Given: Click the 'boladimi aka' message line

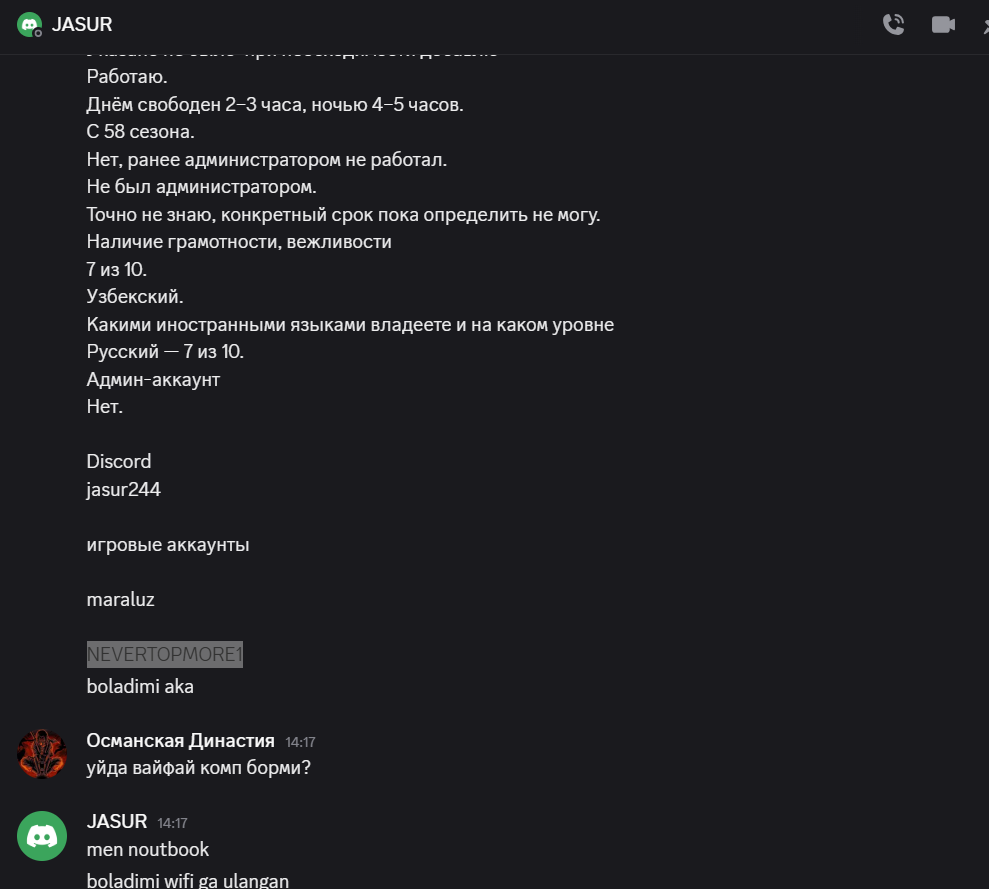Looking at the screenshot, I should [x=140, y=687].
